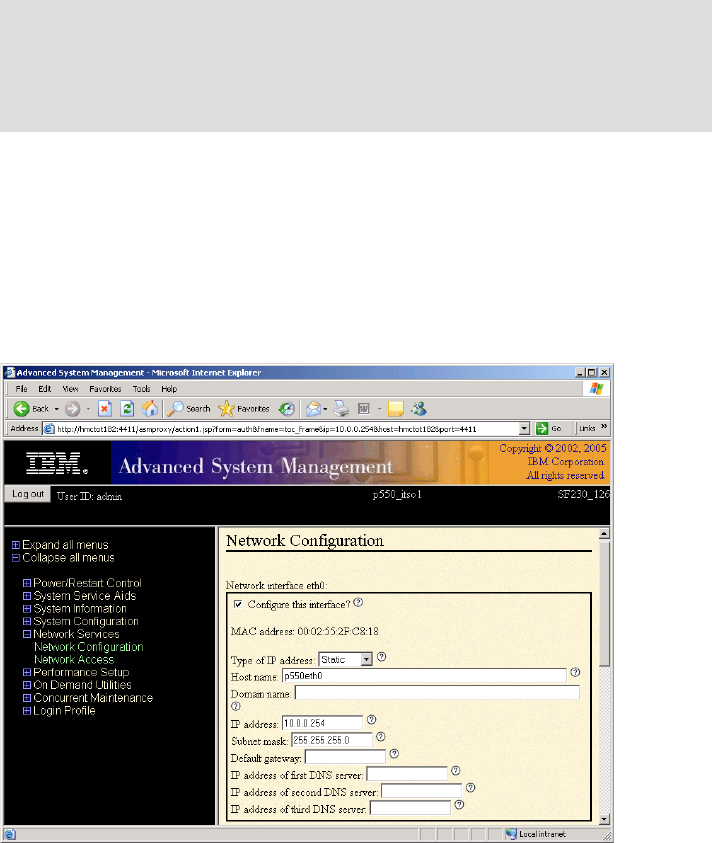Viewport: 712px width, 843px height.
Task: Expand Power/Restart Control menu
Action: 27,583
